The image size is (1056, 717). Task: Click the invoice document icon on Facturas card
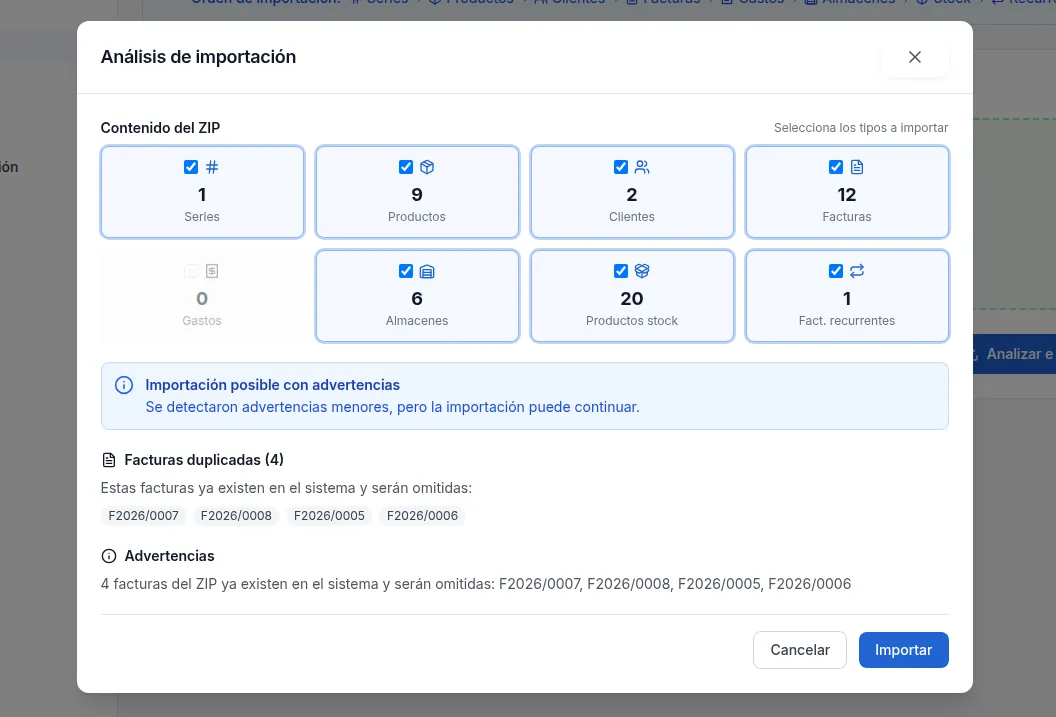pyautogui.click(x=857, y=167)
